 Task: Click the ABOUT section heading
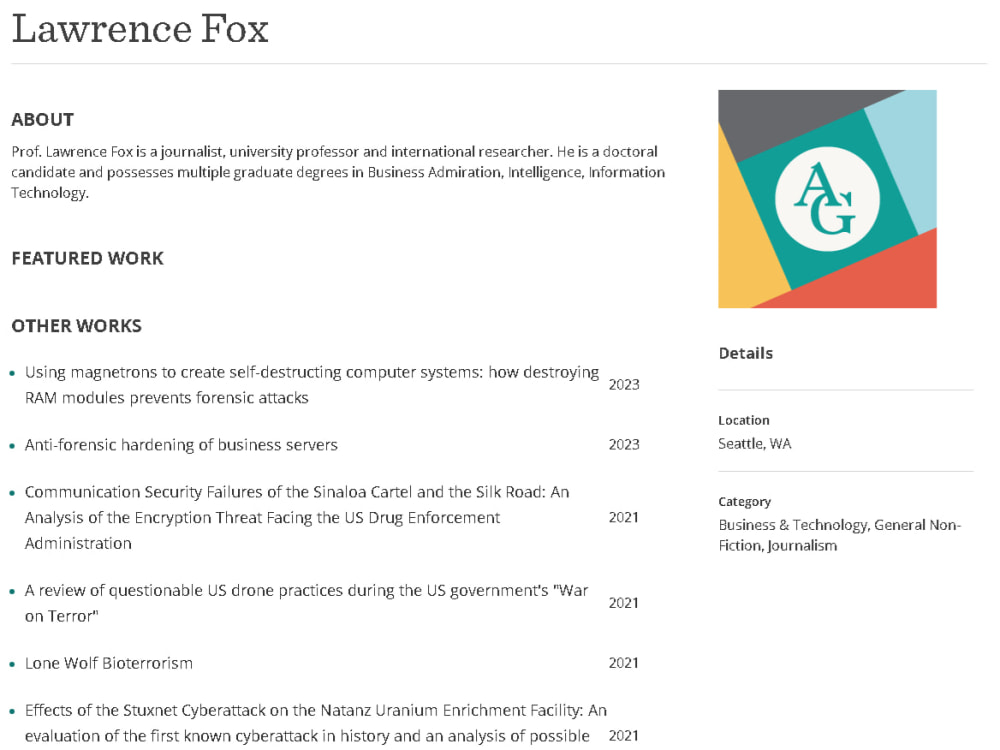click(43, 119)
